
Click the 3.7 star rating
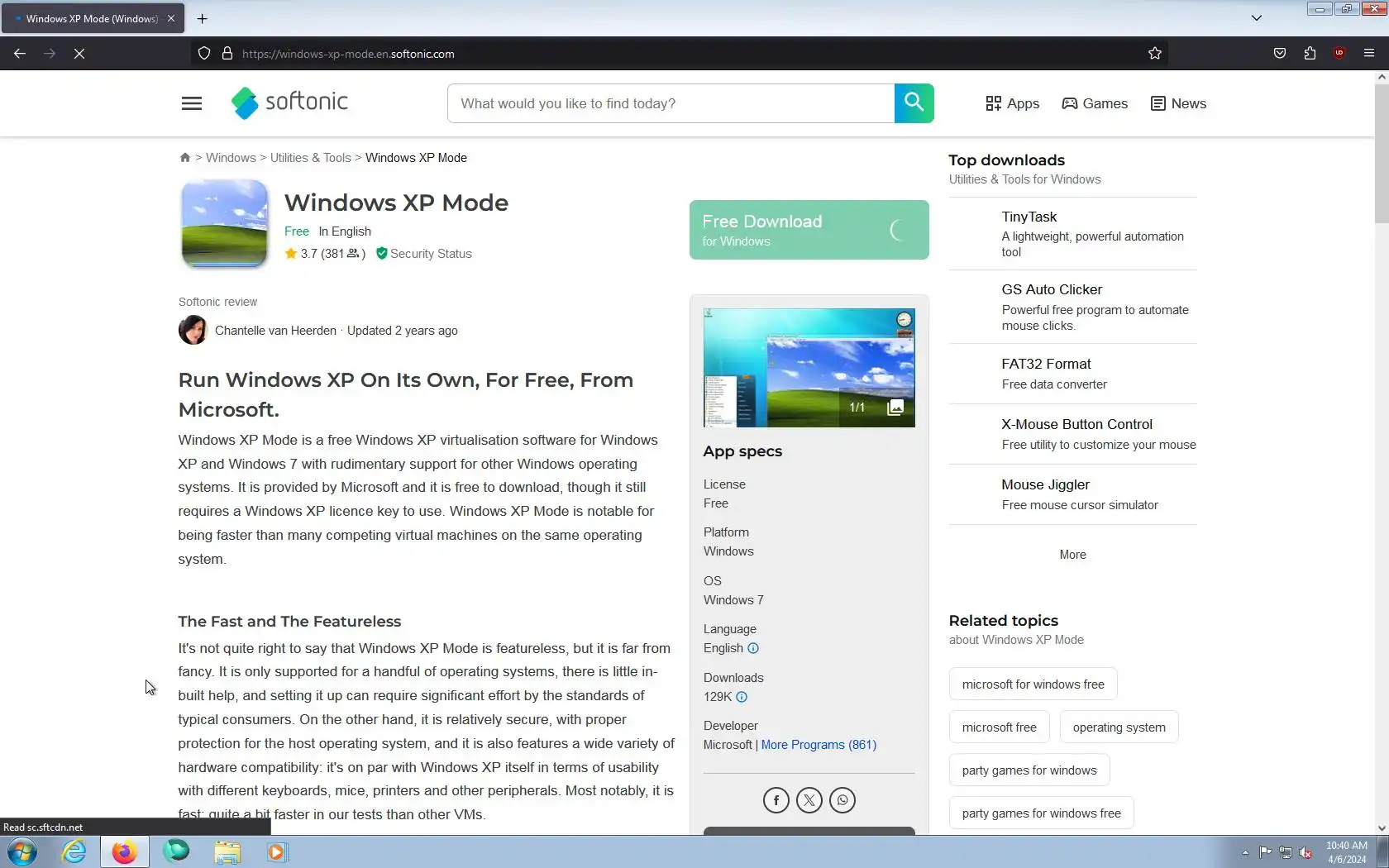click(325, 254)
